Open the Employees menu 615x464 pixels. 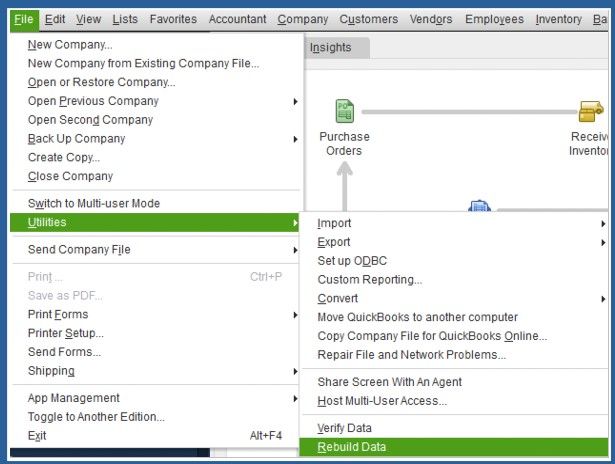tap(494, 19)
